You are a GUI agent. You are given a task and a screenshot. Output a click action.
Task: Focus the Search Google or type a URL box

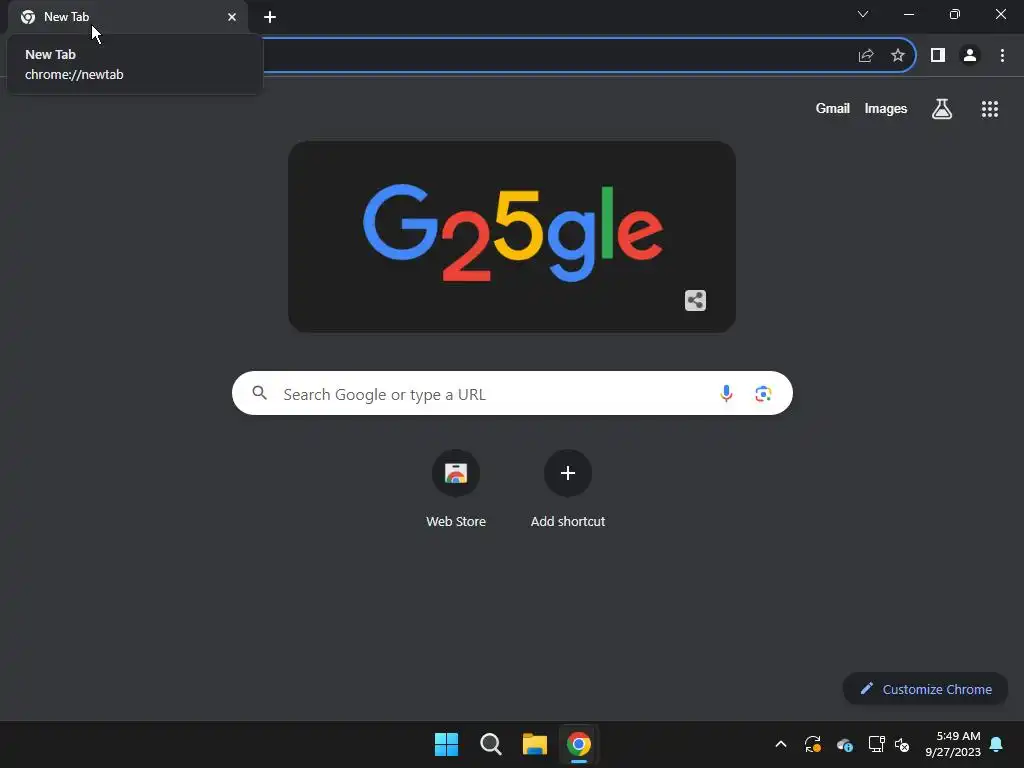(512, 393)
